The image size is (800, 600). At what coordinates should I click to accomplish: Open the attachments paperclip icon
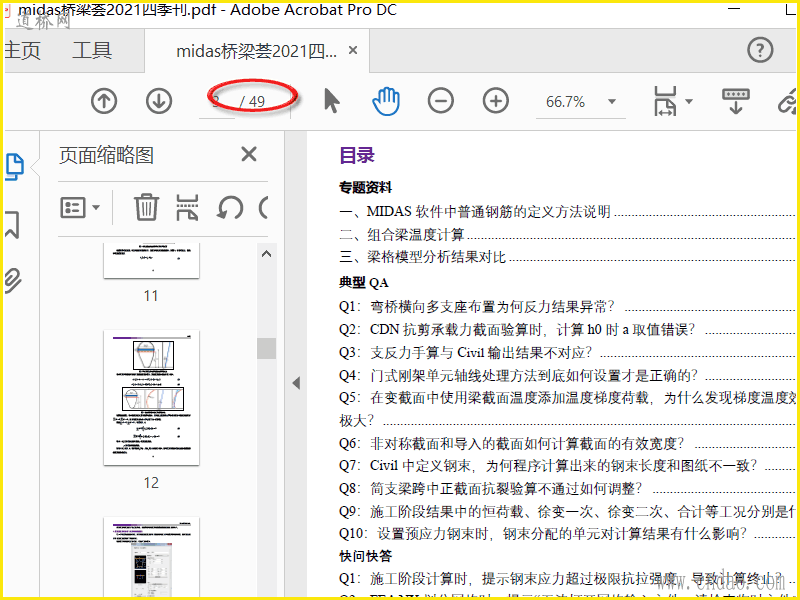[x=13, y=281]
